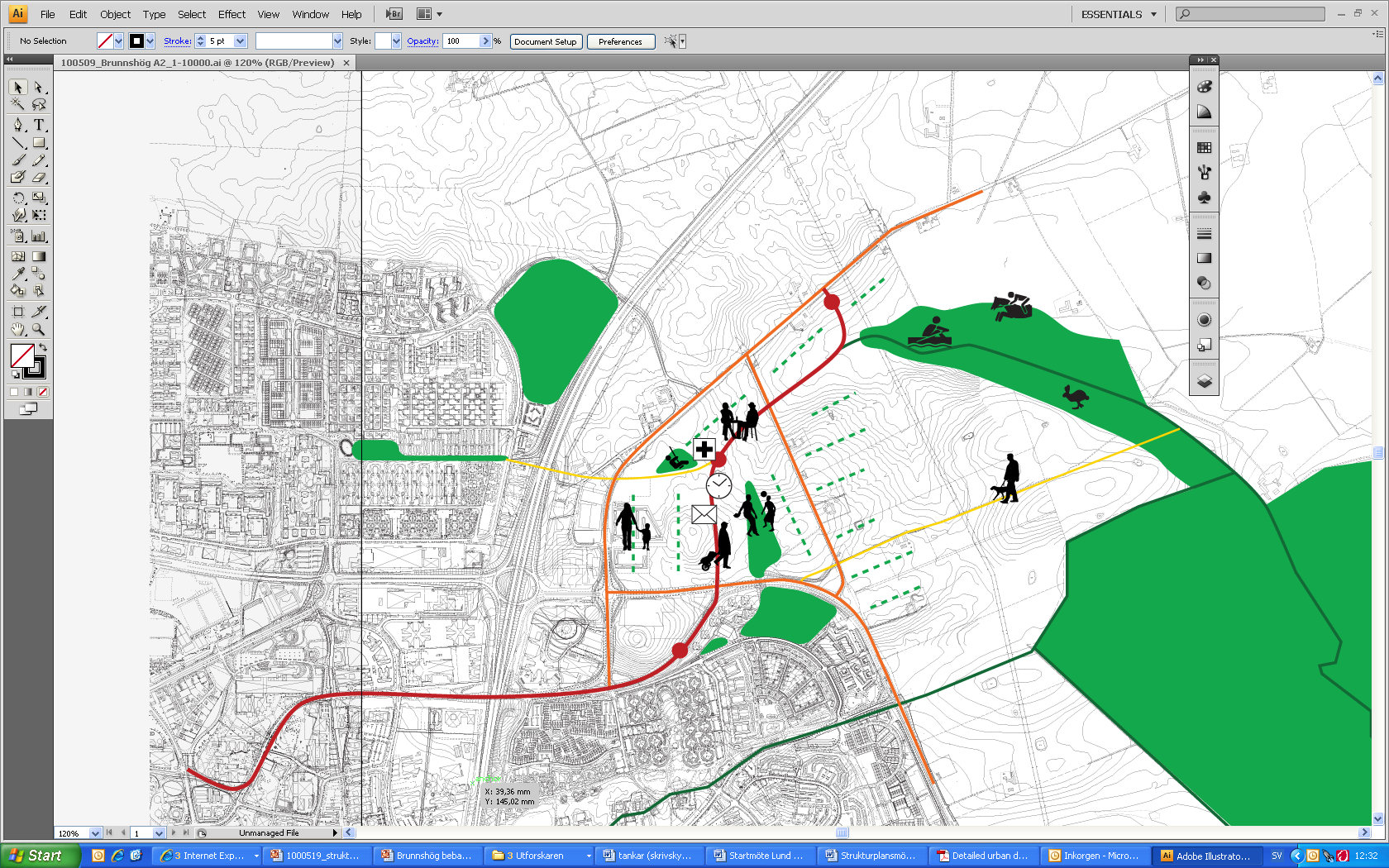
Task: Open the stroke color dropdown arrow
Action: point(150,41)
